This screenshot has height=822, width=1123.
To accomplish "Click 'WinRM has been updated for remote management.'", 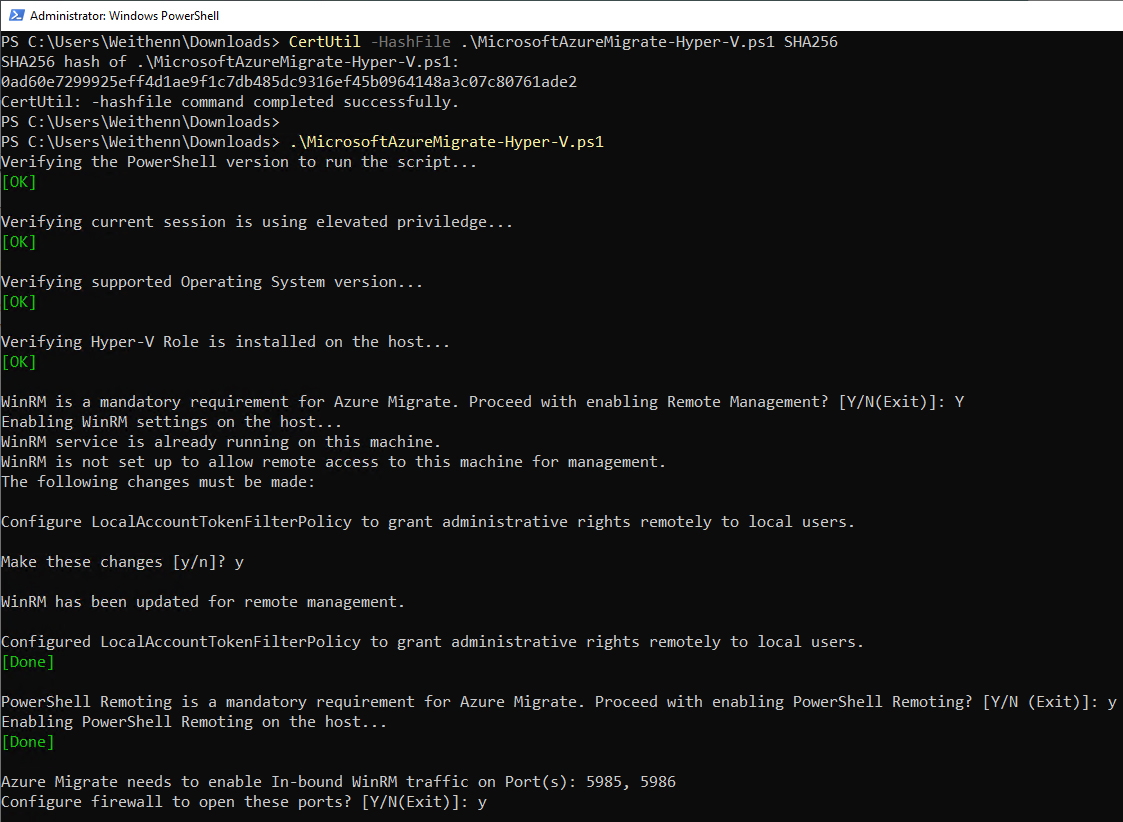I will point(203,602).
